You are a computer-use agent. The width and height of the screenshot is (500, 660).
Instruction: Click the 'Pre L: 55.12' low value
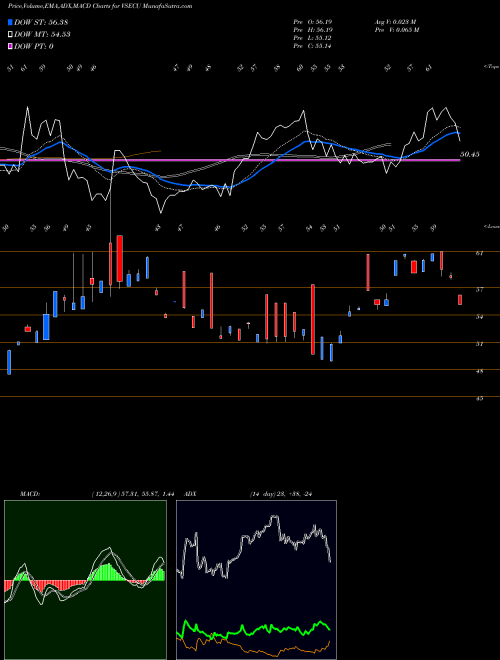coord(313,38)
